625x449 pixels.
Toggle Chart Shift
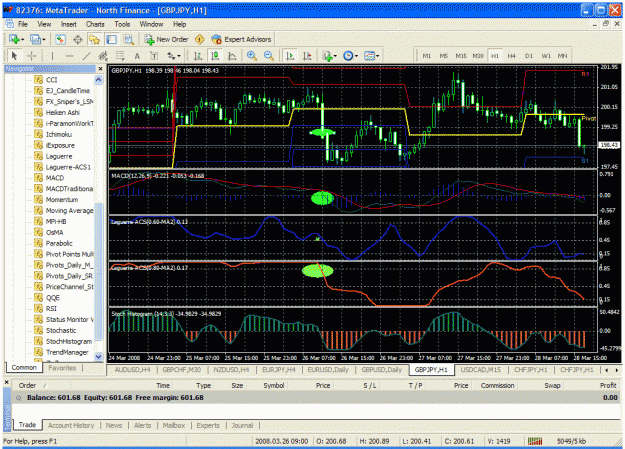tap(307, 56)
